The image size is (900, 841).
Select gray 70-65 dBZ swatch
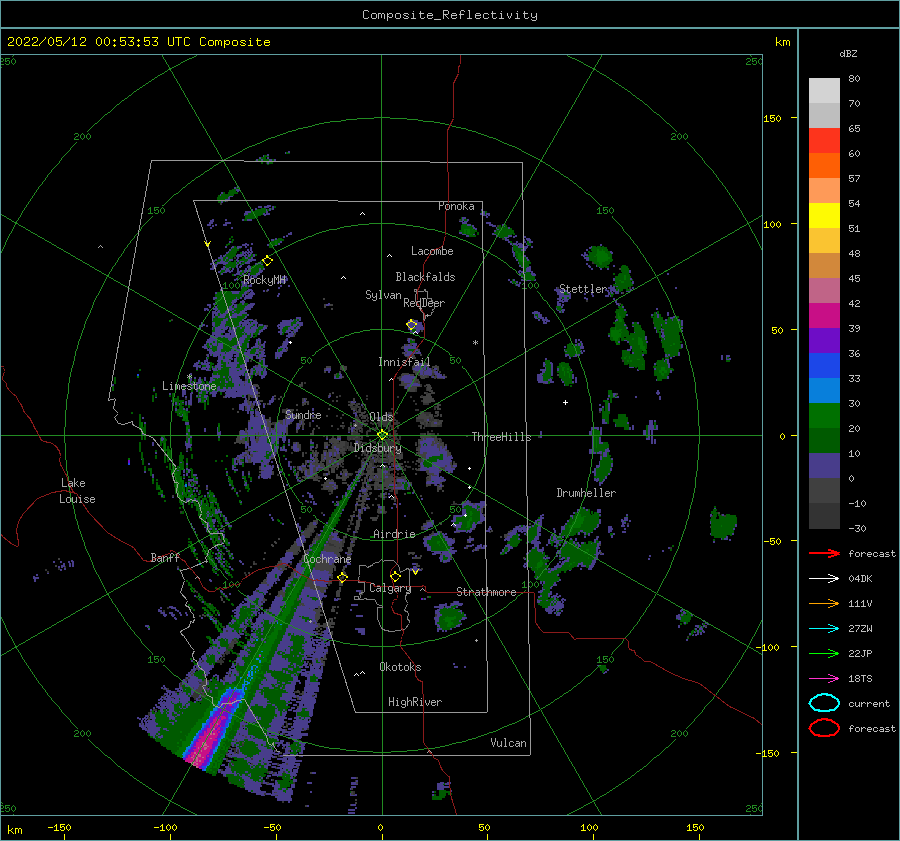(824, 116)
